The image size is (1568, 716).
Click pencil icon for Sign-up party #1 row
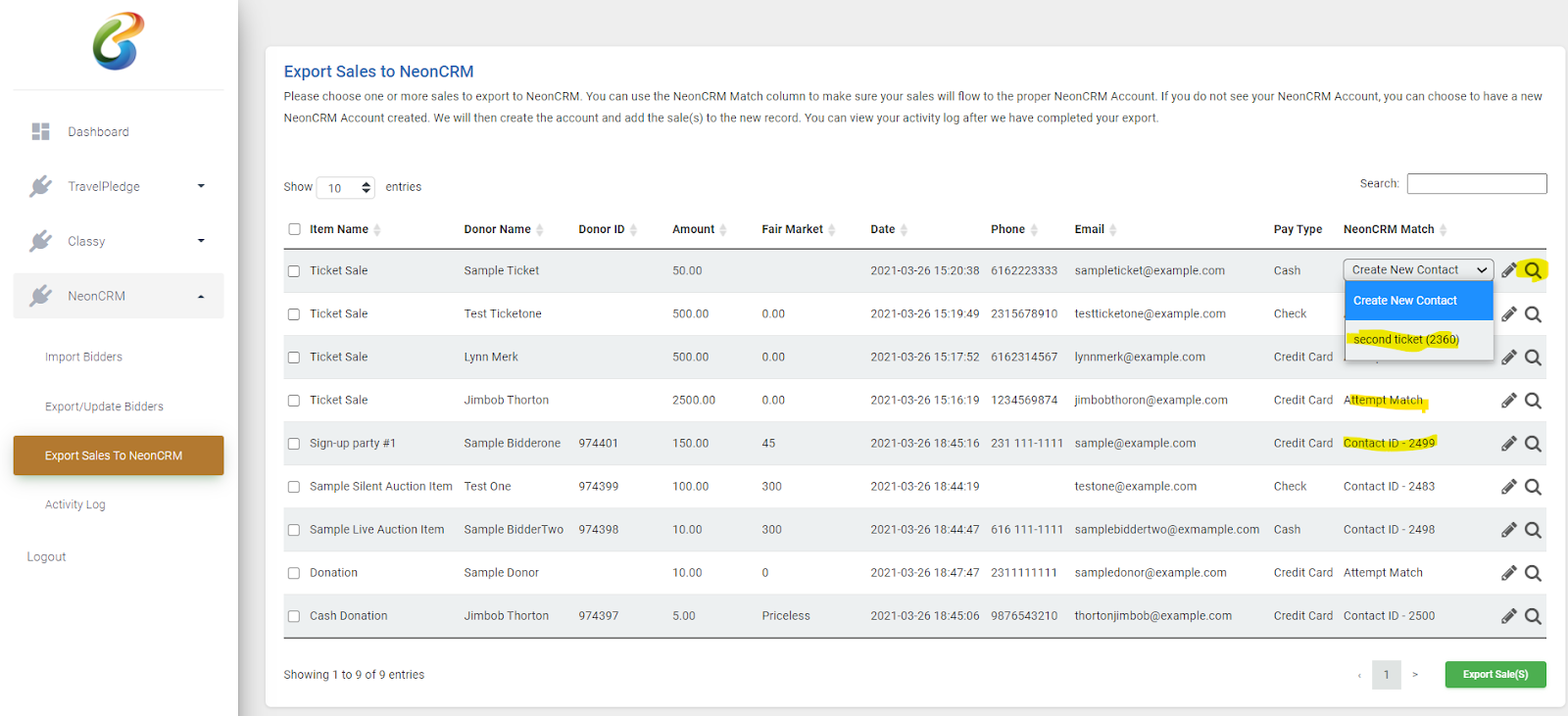click(1509, 444)
